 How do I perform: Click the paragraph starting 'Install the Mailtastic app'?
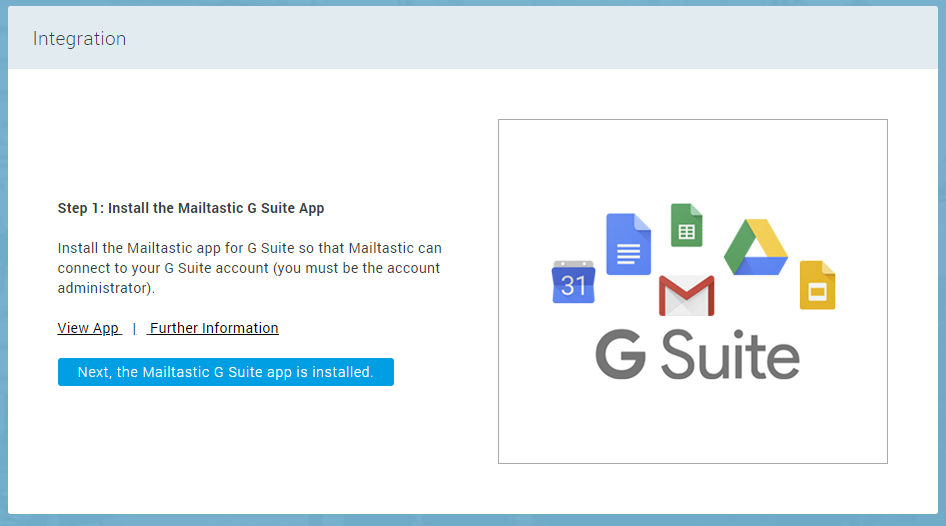pos(249,268)
